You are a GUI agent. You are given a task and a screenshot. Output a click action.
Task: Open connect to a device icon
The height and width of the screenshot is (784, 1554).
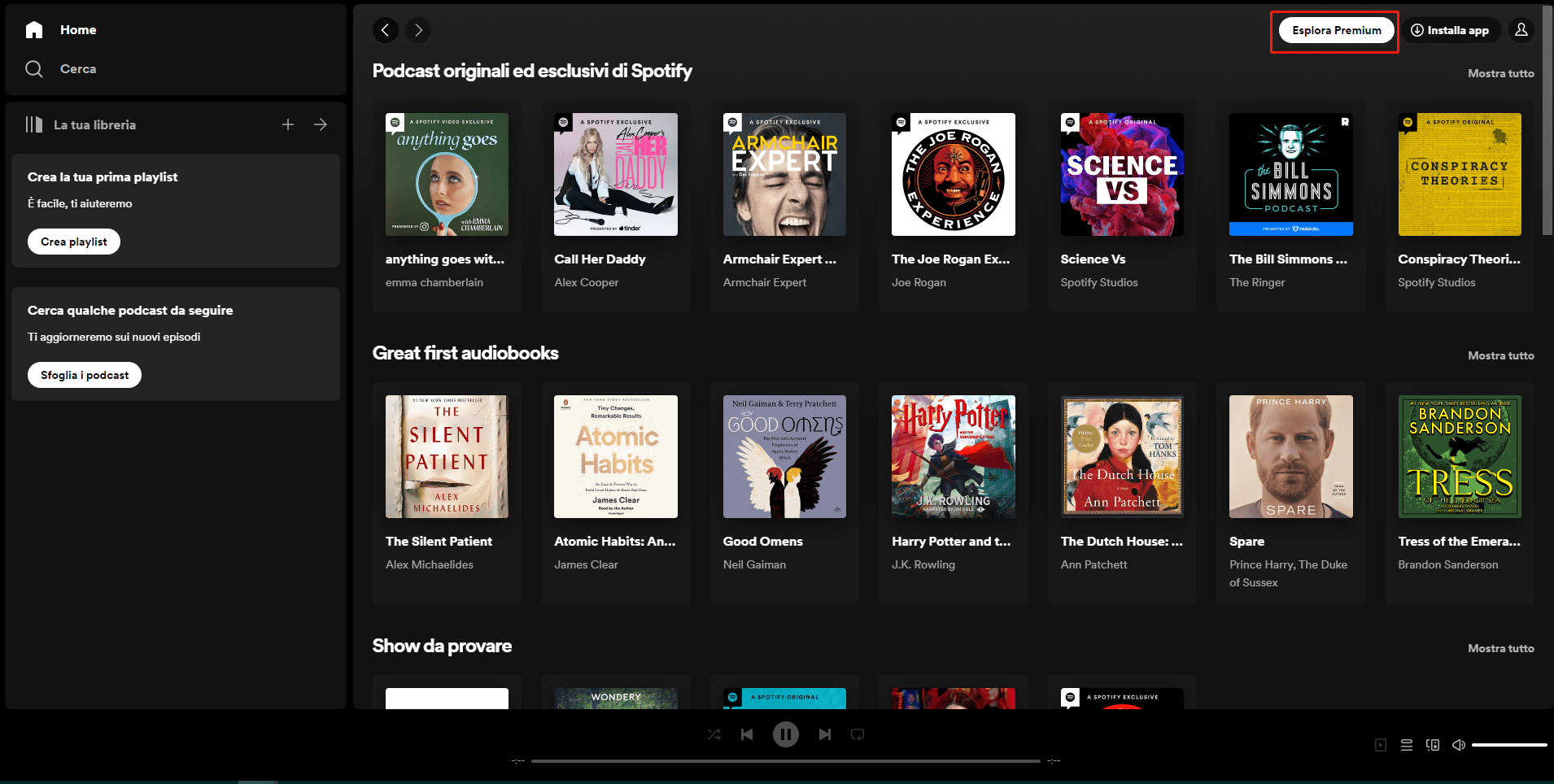[1433, 745]
